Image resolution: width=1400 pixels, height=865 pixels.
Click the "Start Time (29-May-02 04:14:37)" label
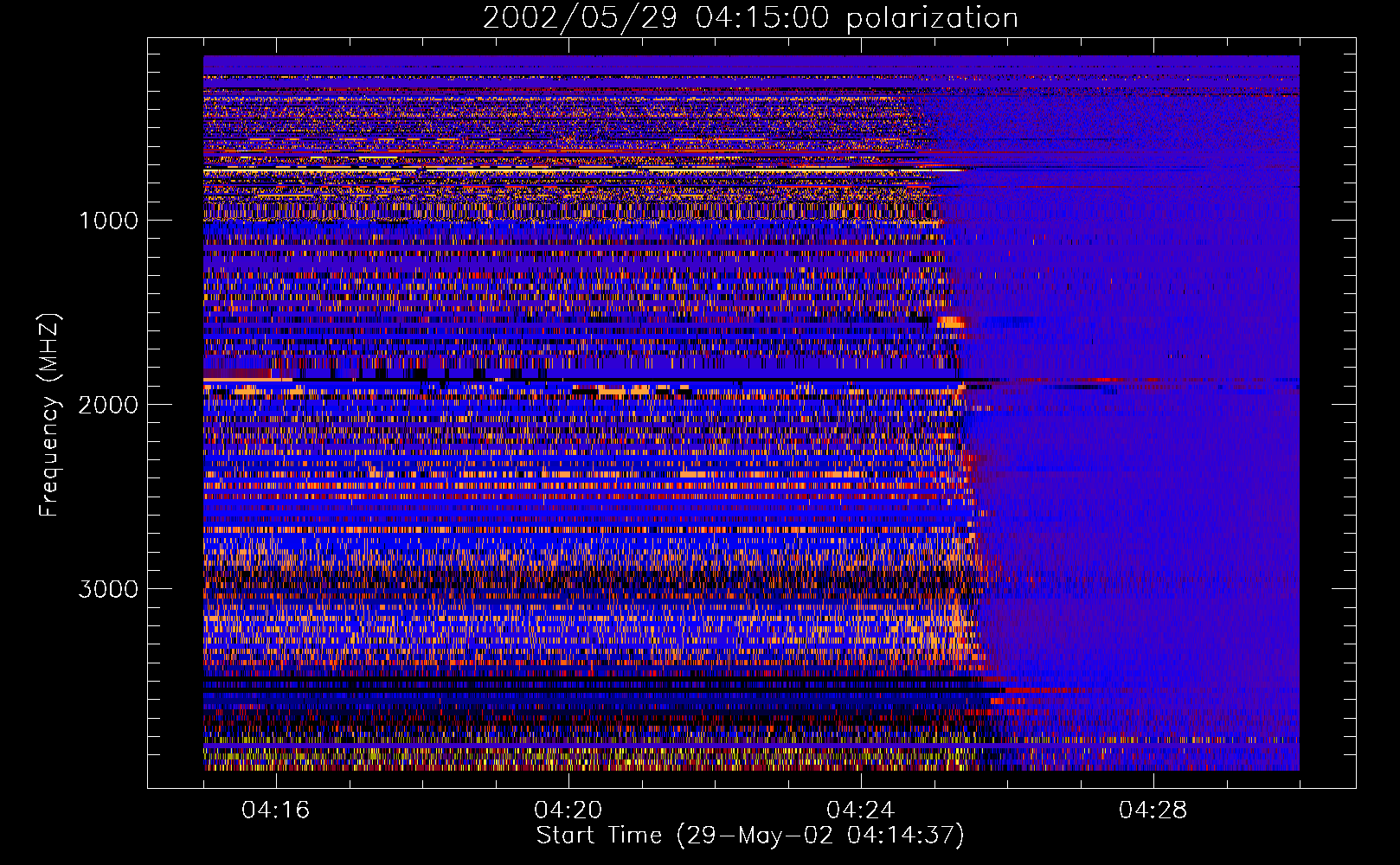[750, 836]
